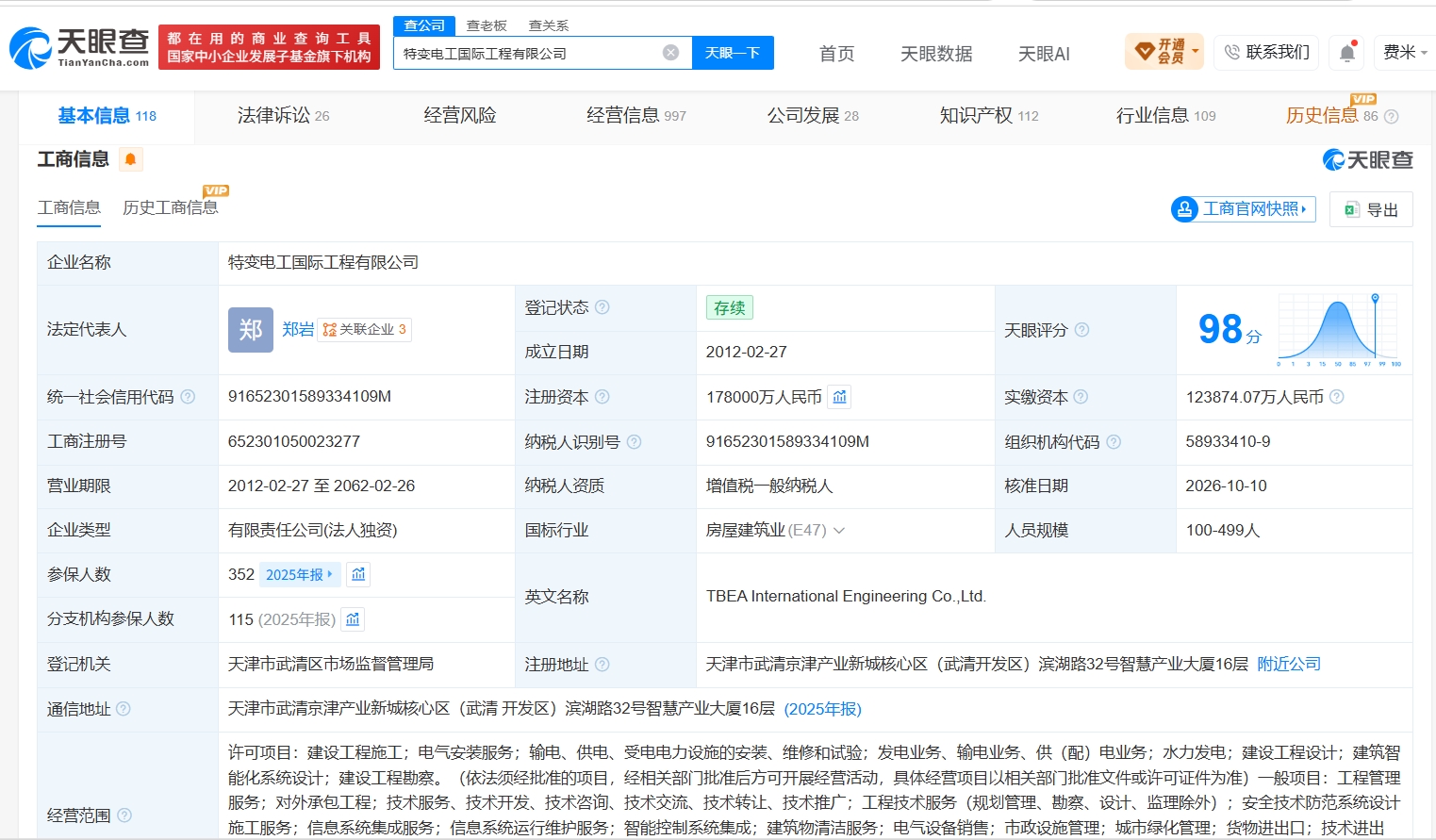
Task: Click the help icon next to 统一社会信用代码
Action: click(188, 397)
